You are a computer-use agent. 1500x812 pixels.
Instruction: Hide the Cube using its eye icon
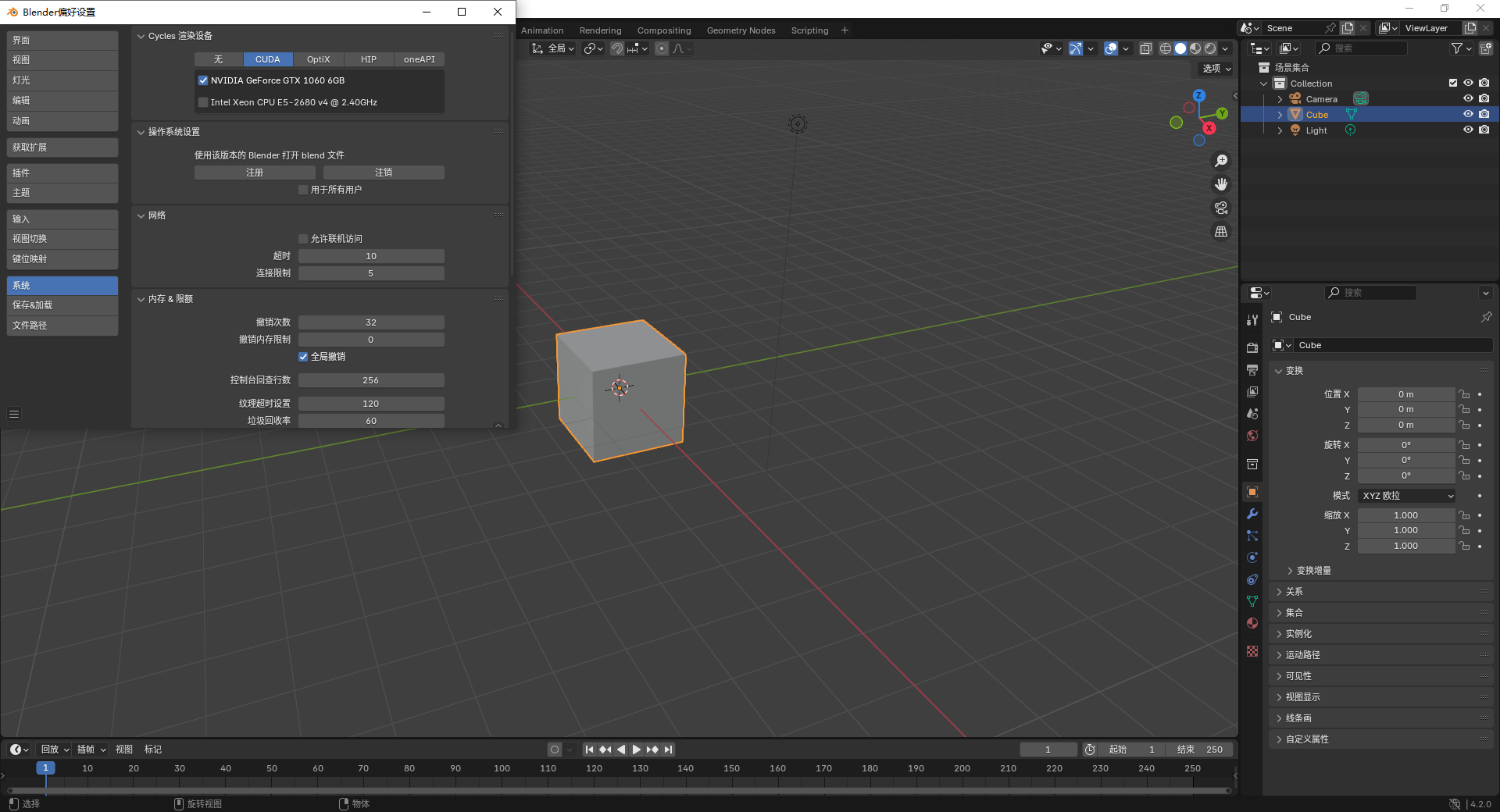1468,114
